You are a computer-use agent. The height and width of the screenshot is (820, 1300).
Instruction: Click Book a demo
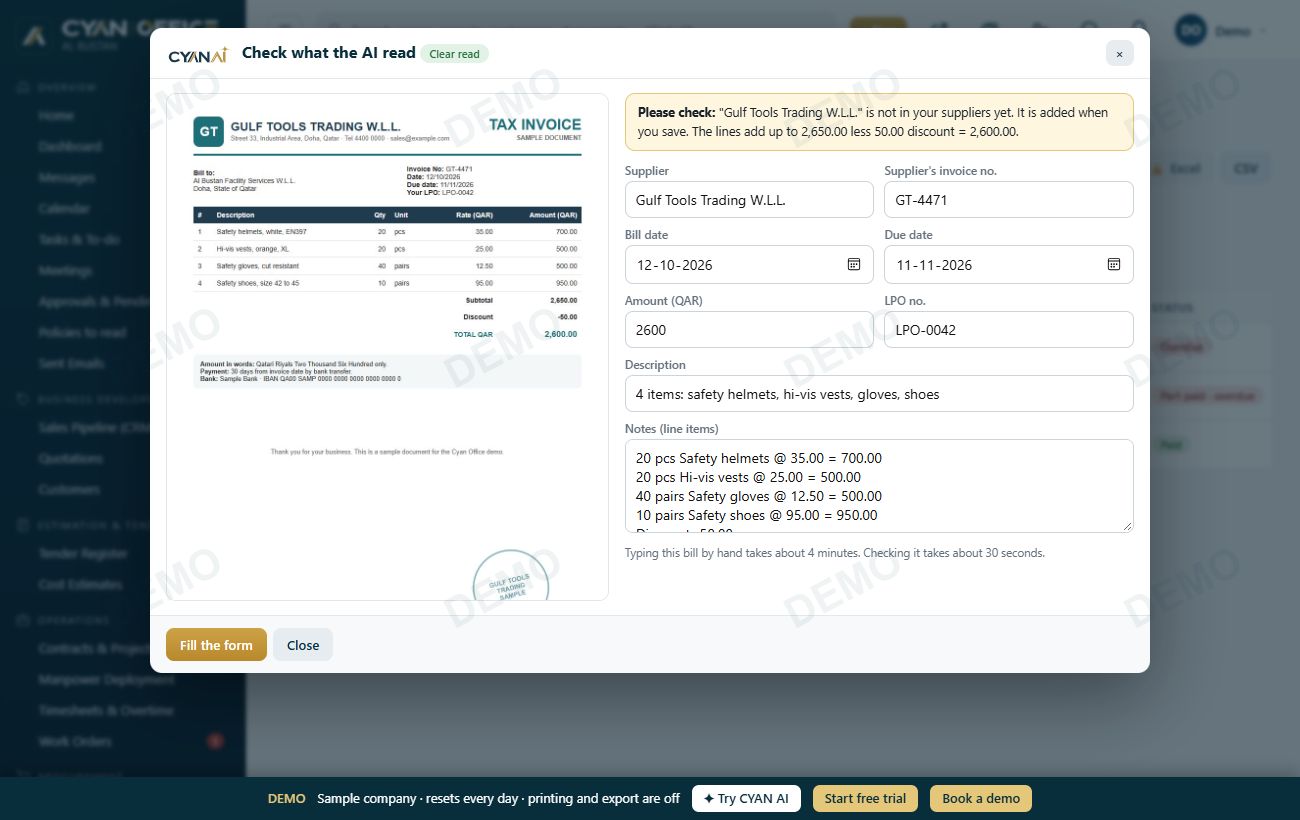[981, 798]
